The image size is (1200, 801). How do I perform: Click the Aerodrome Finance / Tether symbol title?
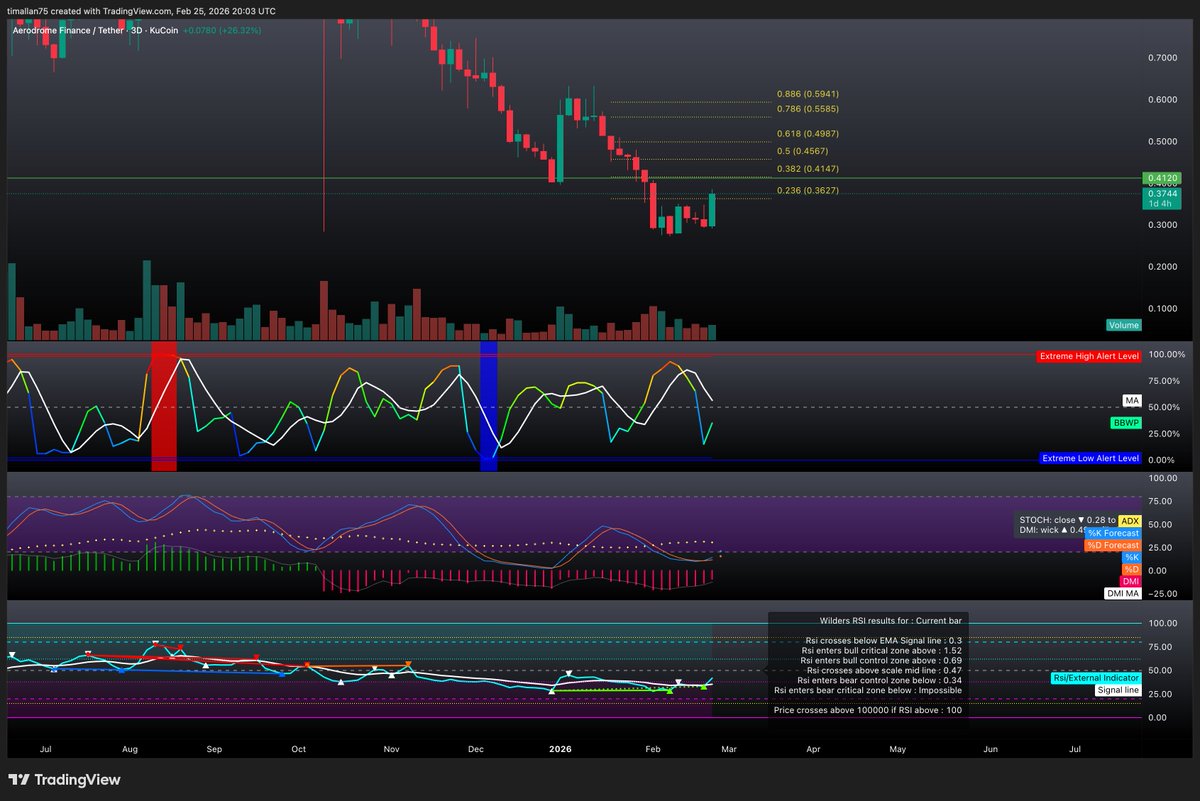pos(71,30)
